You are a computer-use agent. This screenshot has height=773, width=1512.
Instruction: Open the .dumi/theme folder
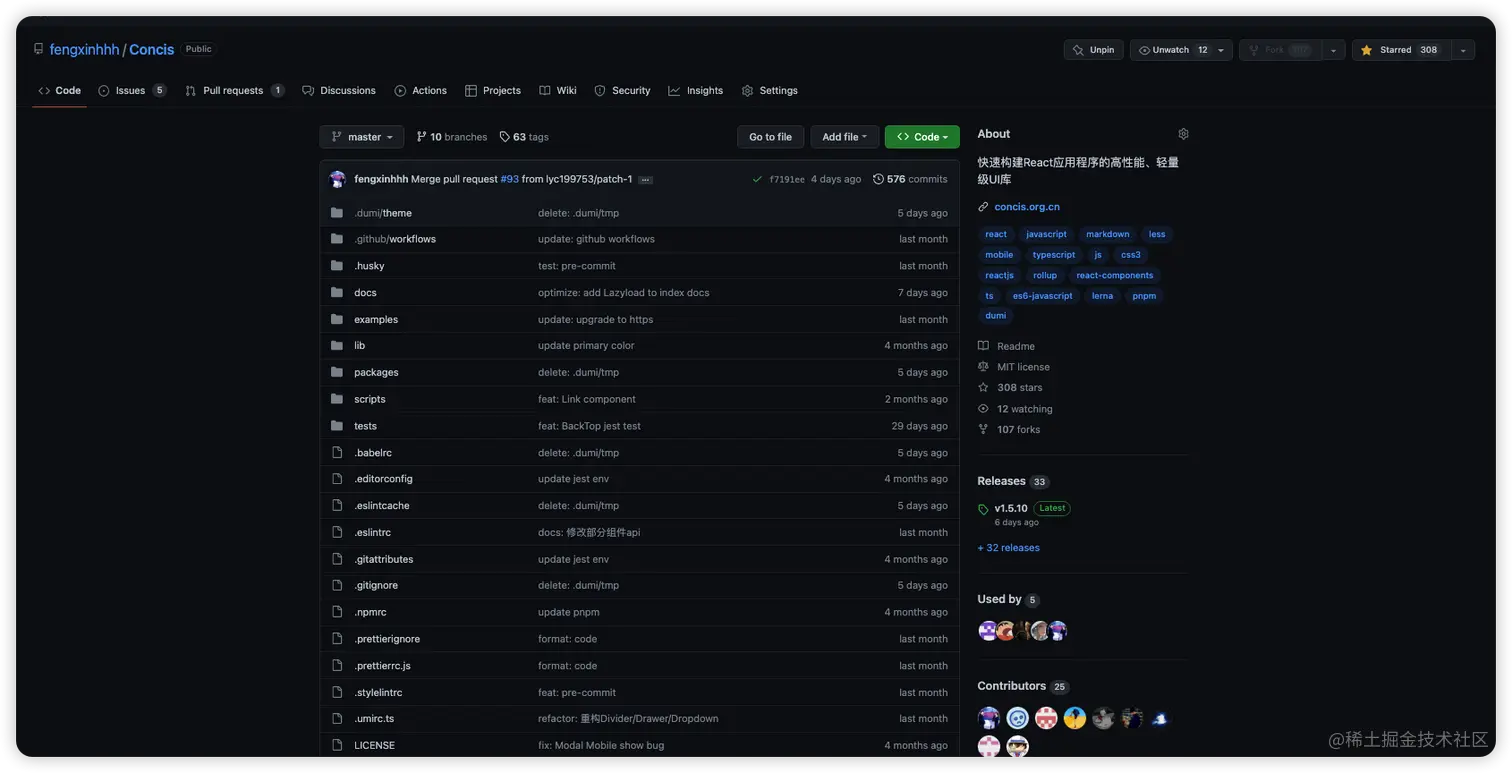coord(383,213)
